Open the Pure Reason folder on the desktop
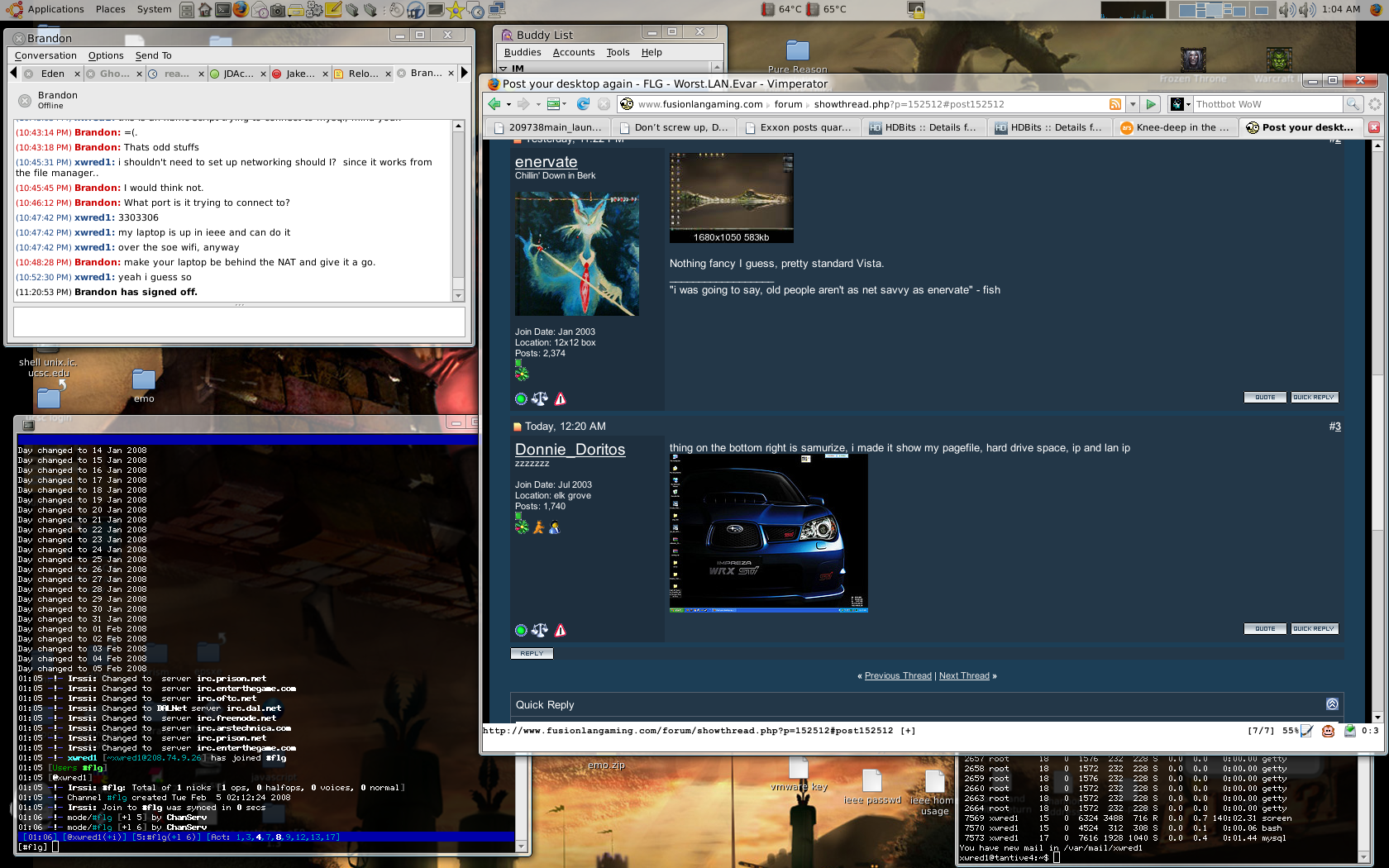Image resolution: width=1389 pixels, height=868 pixels. [797, 56]
